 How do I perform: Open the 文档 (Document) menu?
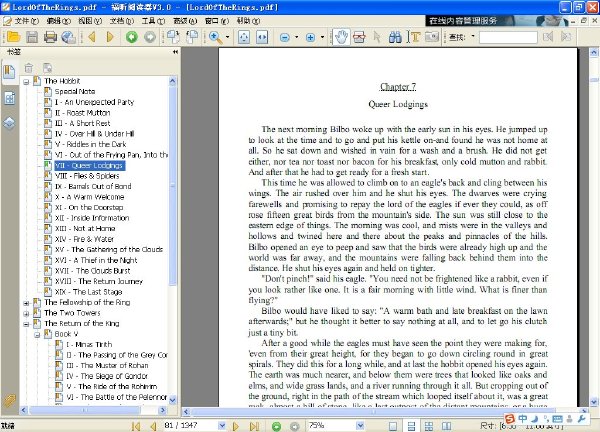click(x=122, y=21)
